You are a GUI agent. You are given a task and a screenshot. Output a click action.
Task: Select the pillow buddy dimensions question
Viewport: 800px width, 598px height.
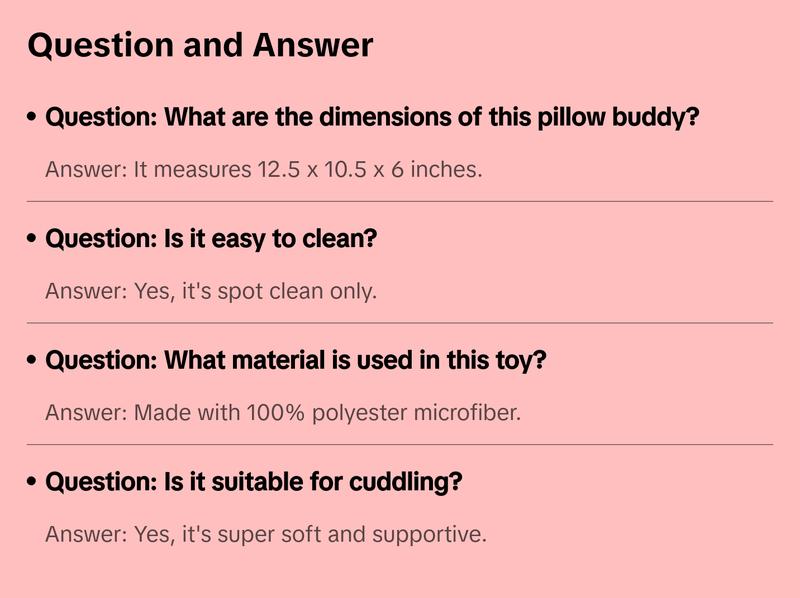tap(372, 117)
